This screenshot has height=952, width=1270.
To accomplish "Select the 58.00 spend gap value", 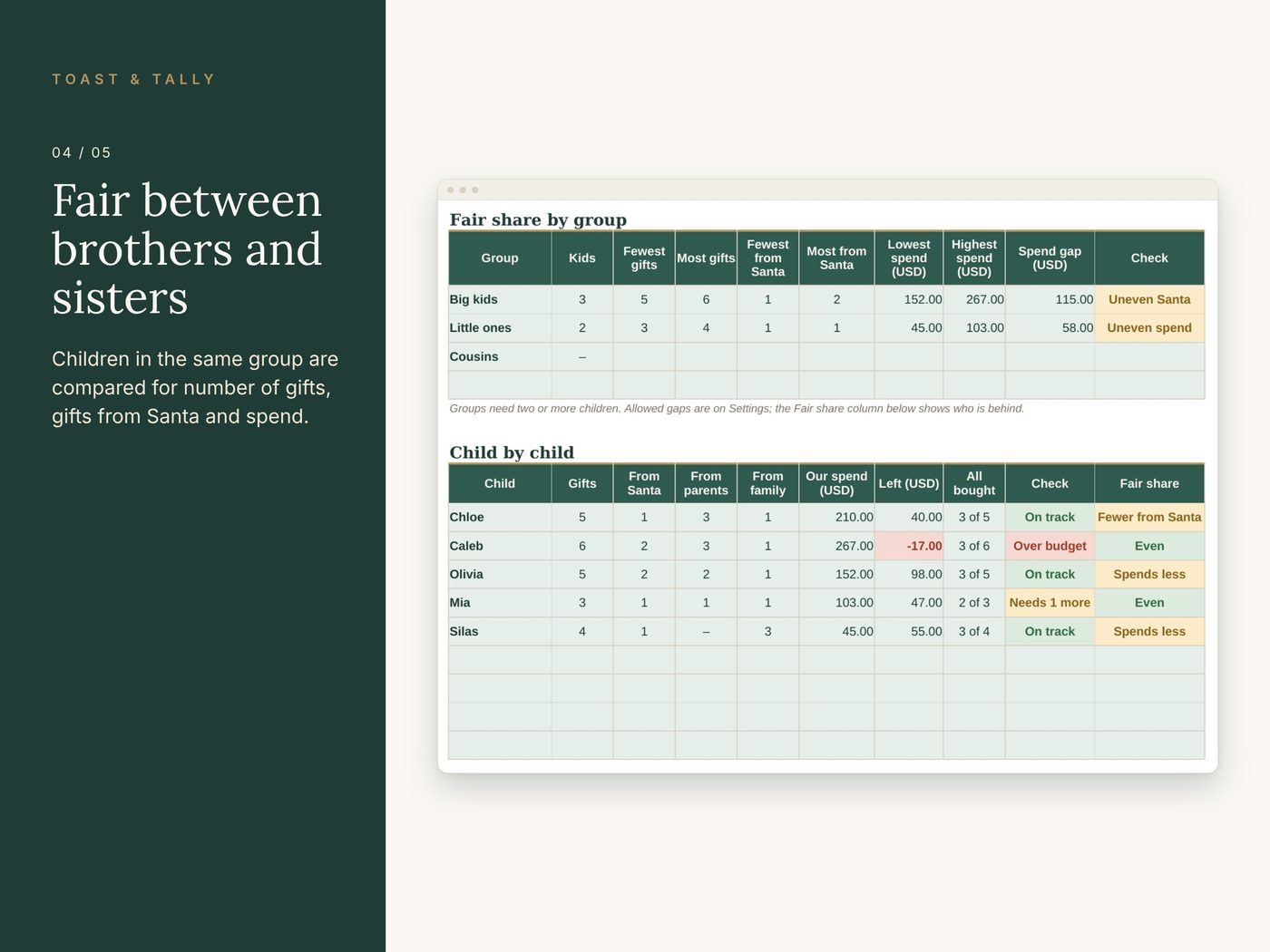I will tap(1078, 327).
